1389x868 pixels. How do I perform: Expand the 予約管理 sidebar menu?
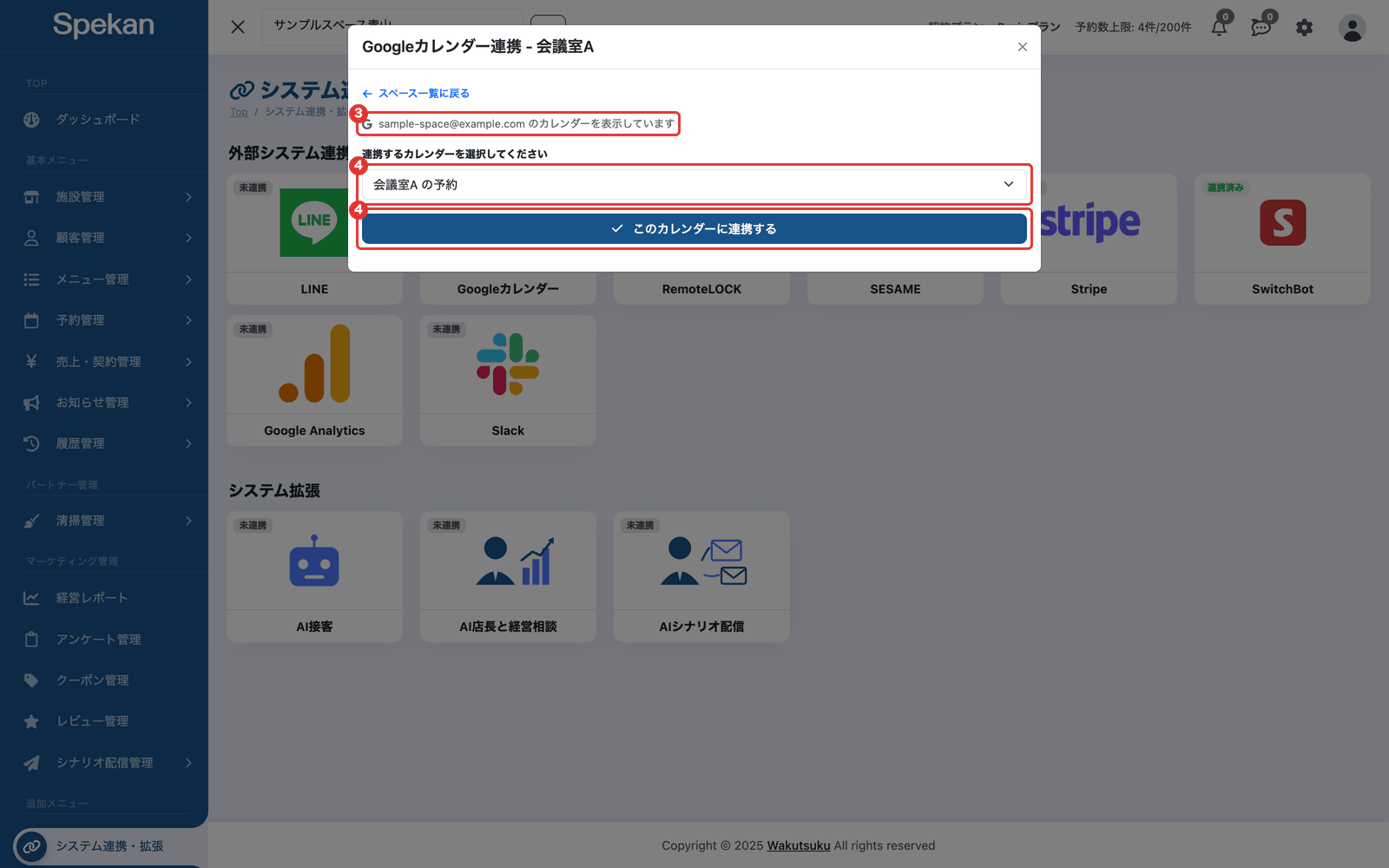pyautogui.click(x=104, y=320)
